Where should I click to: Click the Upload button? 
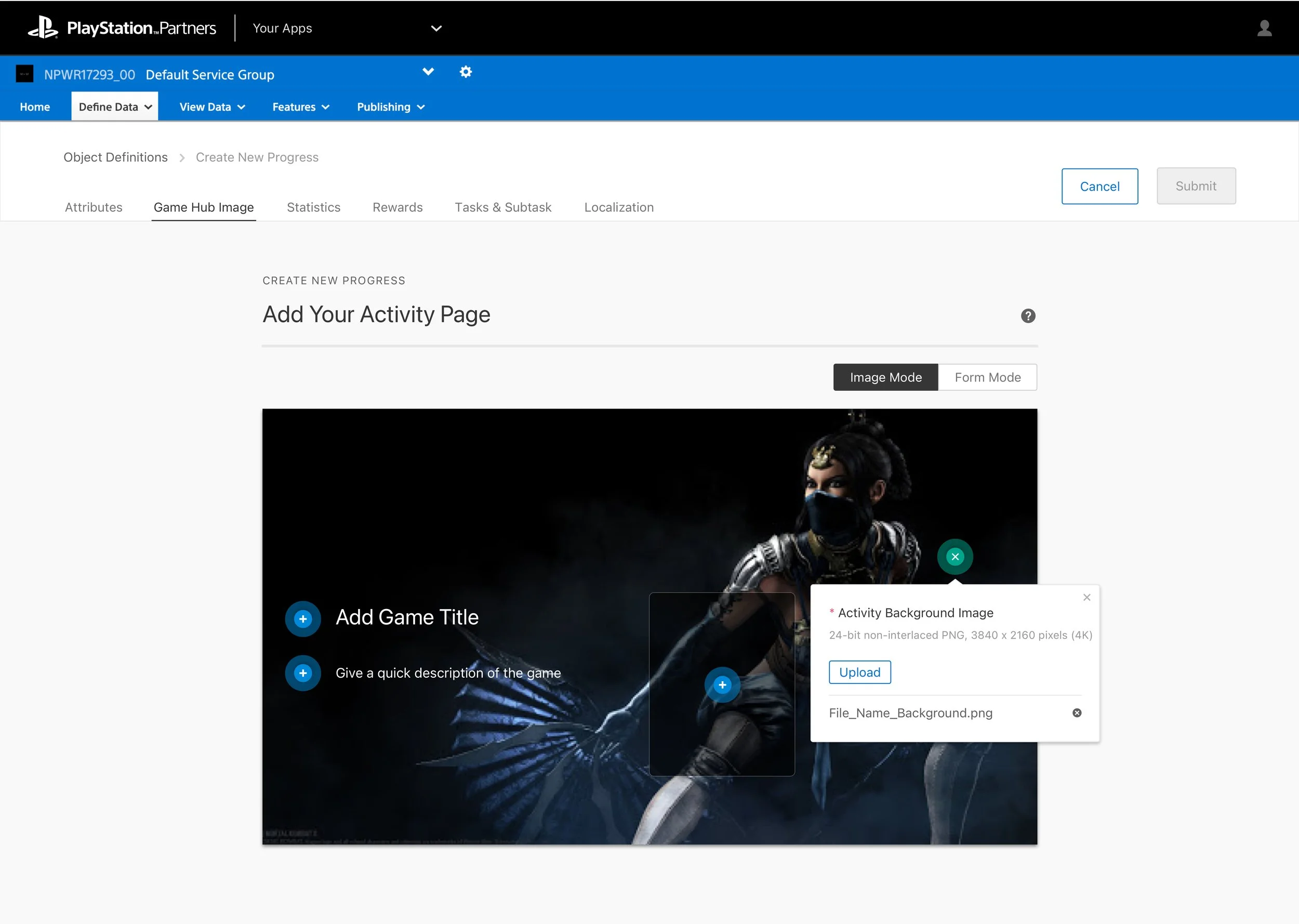coord(859,672)
